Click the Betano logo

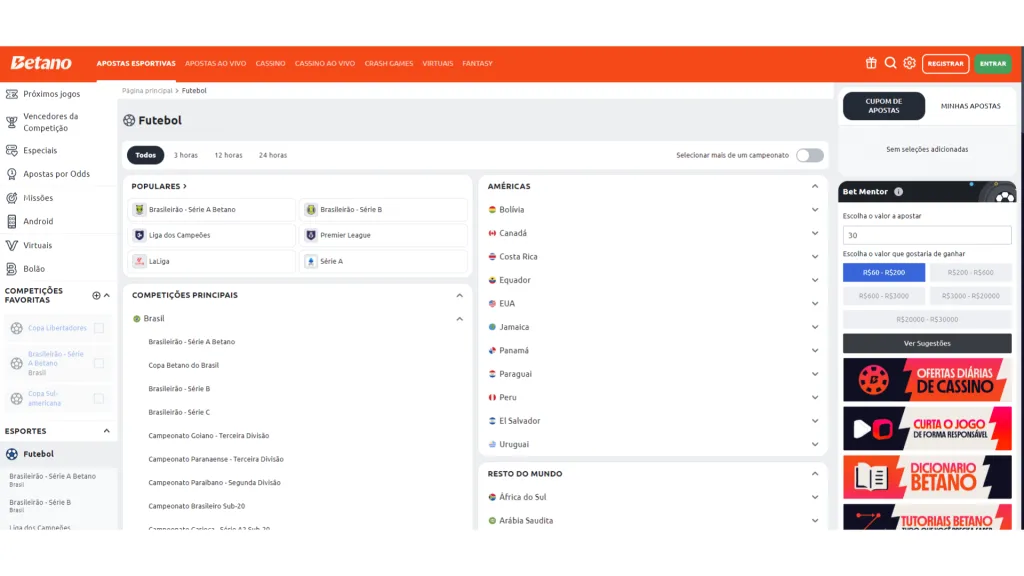(x=41, y=63)
